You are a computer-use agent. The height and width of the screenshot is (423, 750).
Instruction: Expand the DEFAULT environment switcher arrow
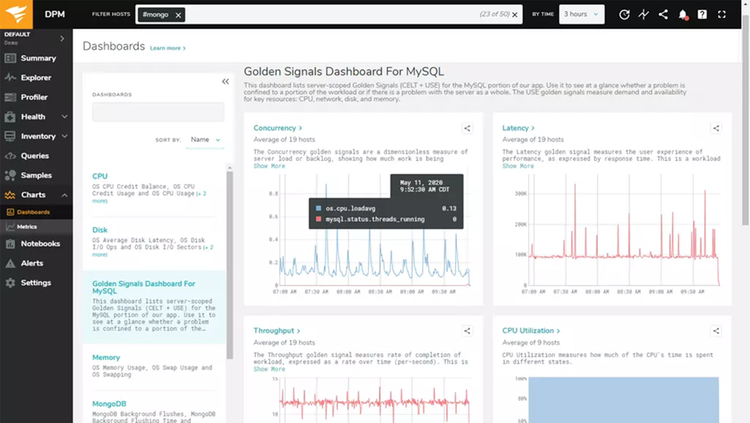(62, 38)
